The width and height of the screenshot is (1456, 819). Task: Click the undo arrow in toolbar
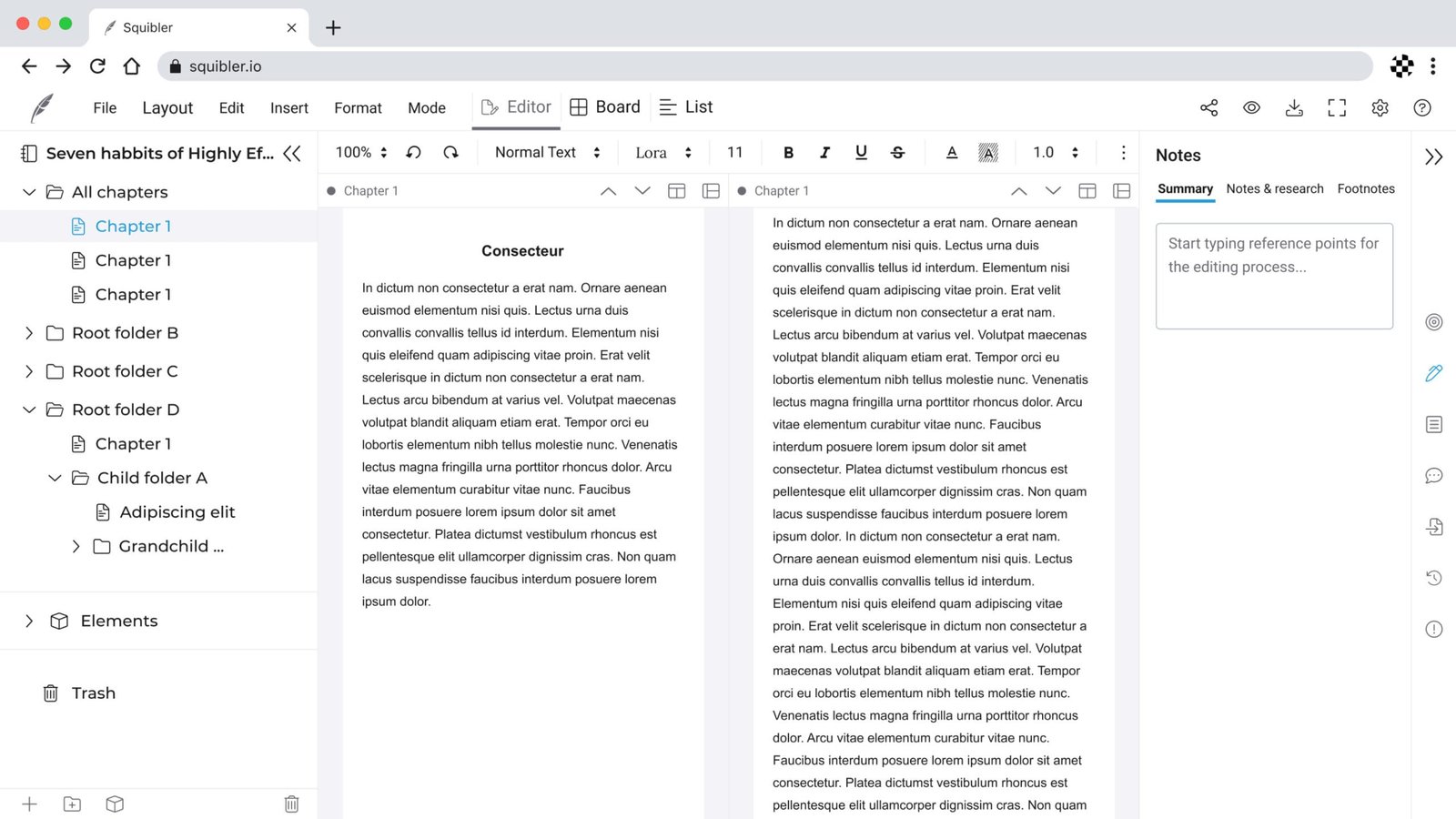click(413, 152)
